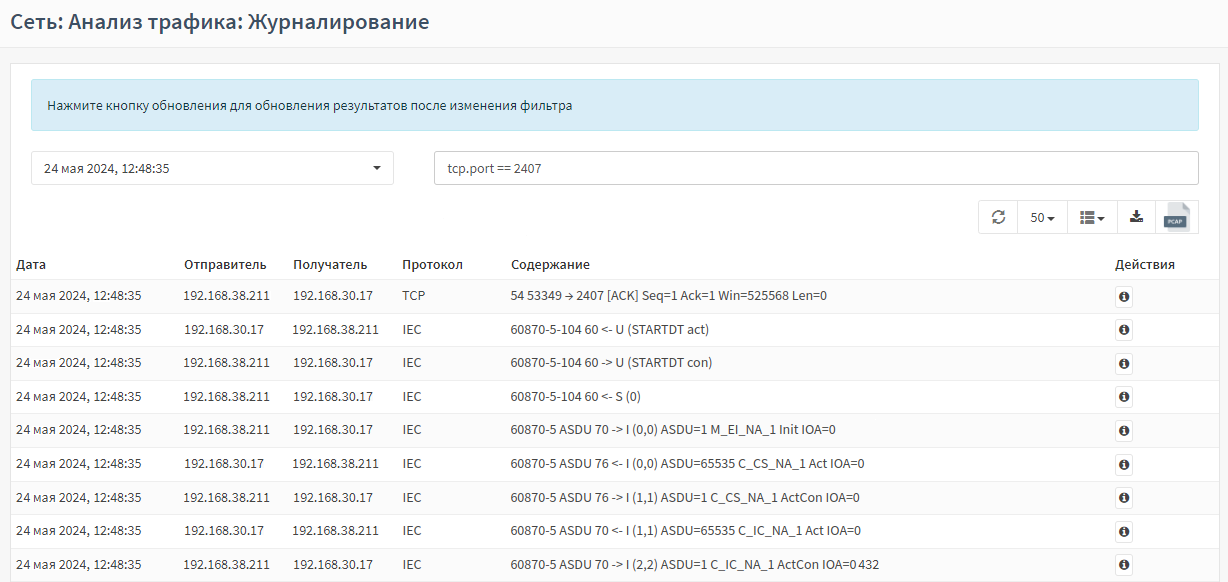Open info for the C_IC_NA_1 Act row
The image size is (1228, 582).
(x=1124, y=531)
